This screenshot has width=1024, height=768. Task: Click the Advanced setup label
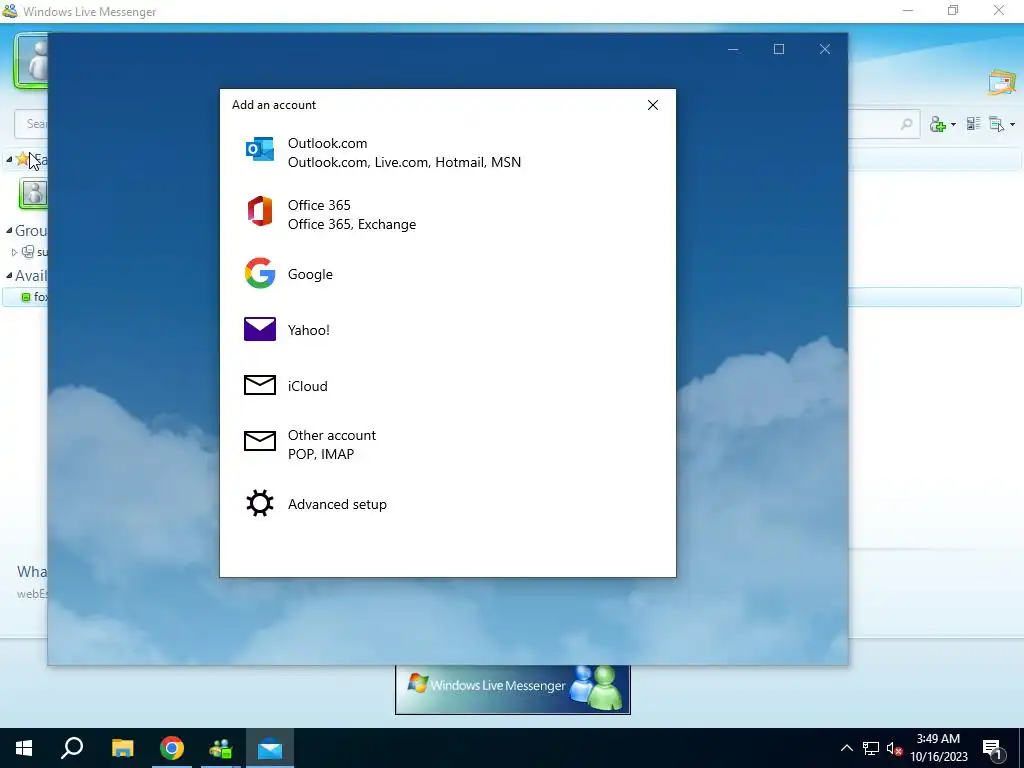coord(337,504)
